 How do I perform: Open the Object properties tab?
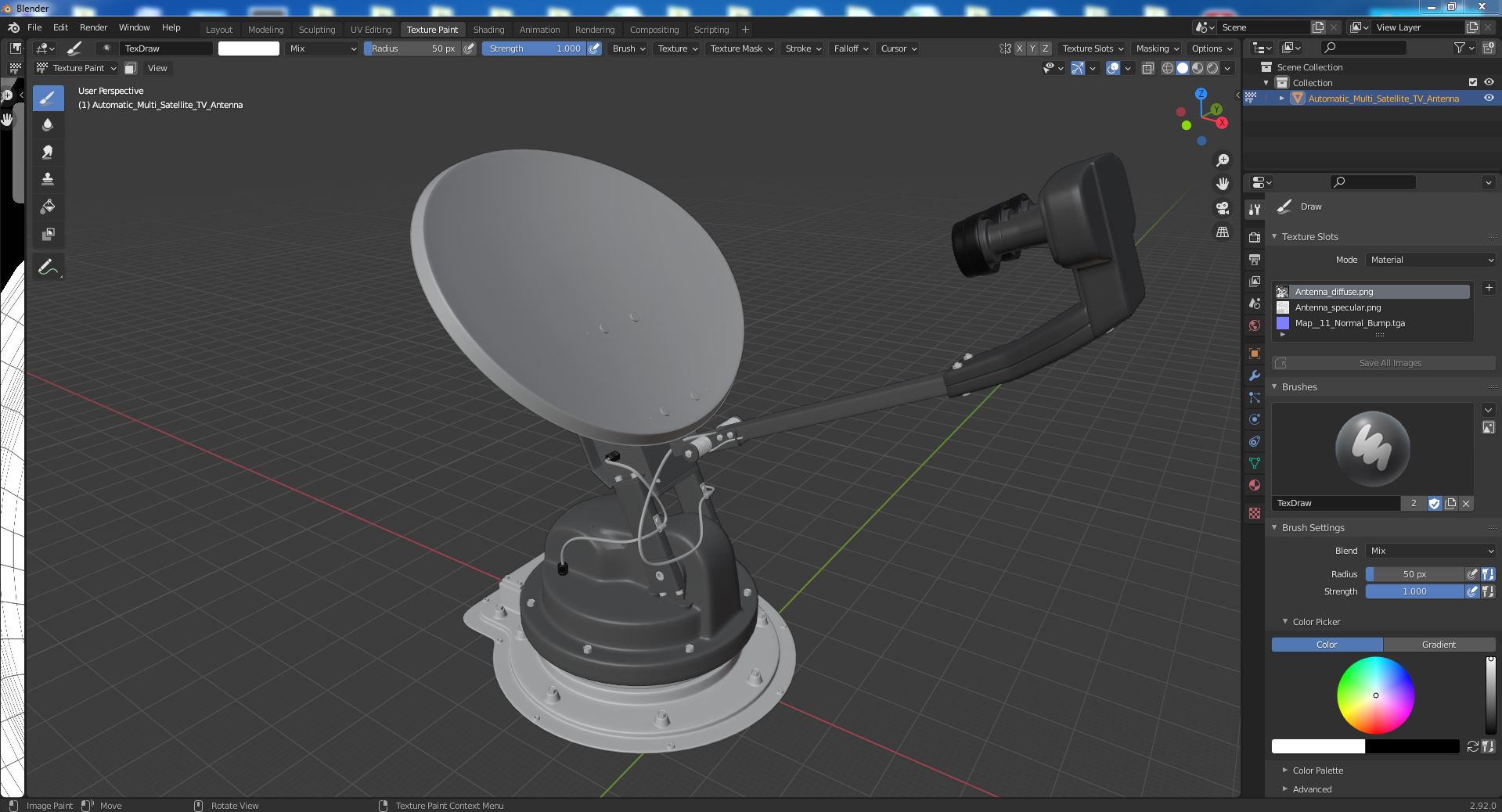tap(1255, 353)
